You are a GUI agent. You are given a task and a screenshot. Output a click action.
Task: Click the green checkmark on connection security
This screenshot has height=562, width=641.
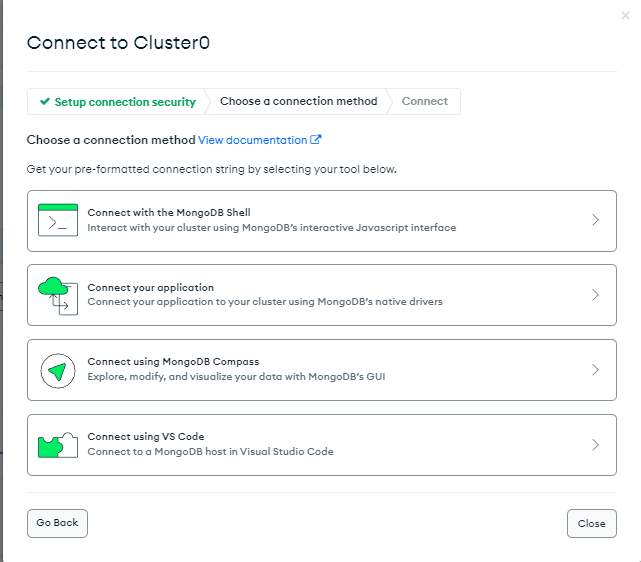click(45, 101)
